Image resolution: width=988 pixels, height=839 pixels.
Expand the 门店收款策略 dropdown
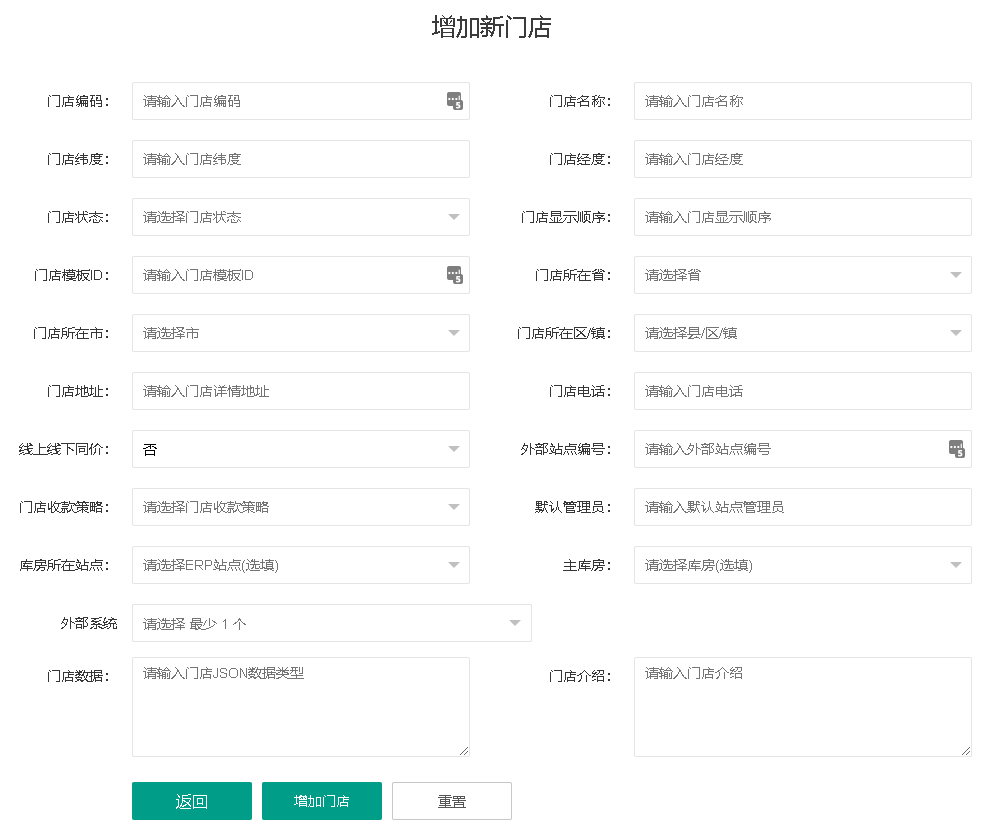(300, 507)
